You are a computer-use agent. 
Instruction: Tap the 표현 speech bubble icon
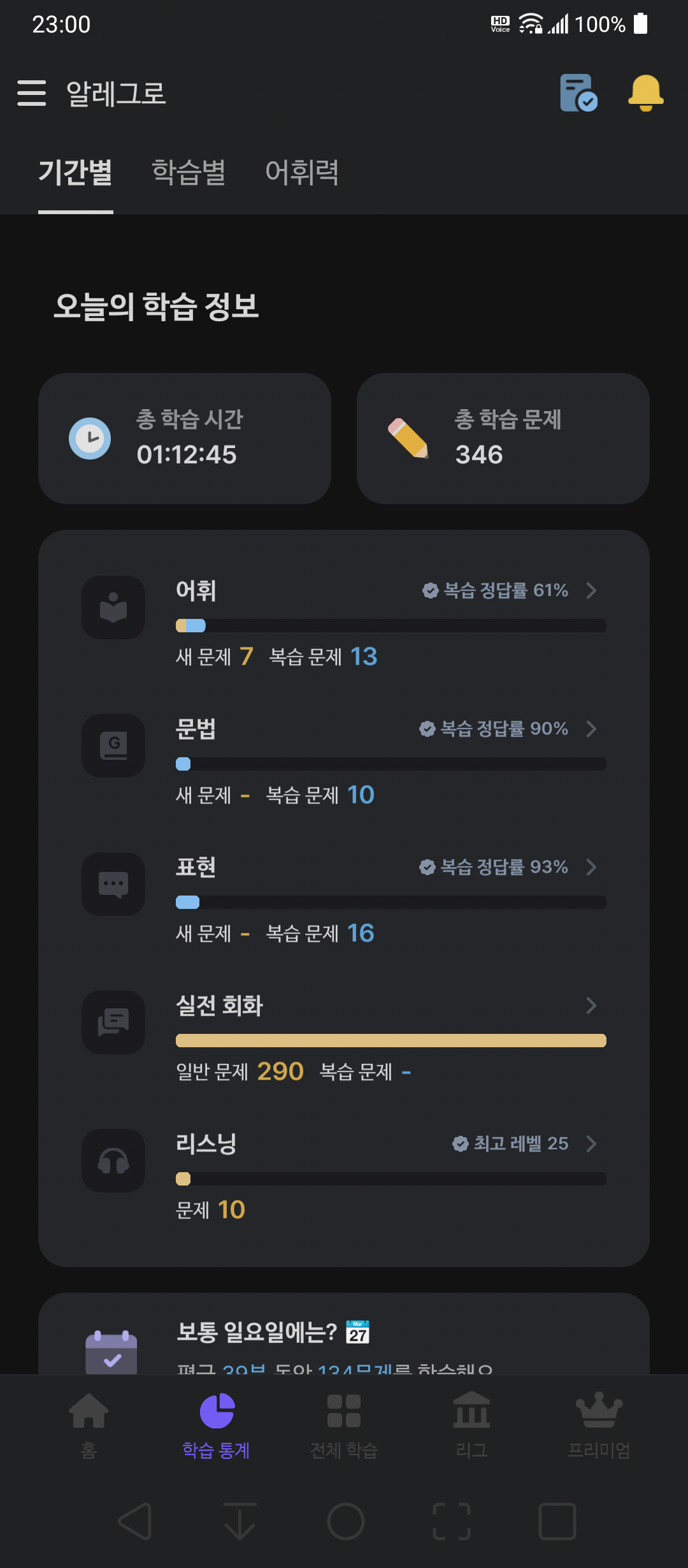pos(113,884)
